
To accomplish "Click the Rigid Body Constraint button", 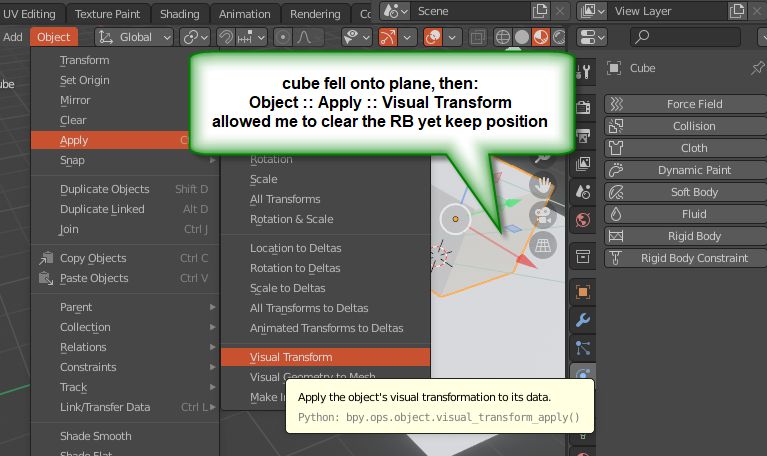I will click(686, 258).
